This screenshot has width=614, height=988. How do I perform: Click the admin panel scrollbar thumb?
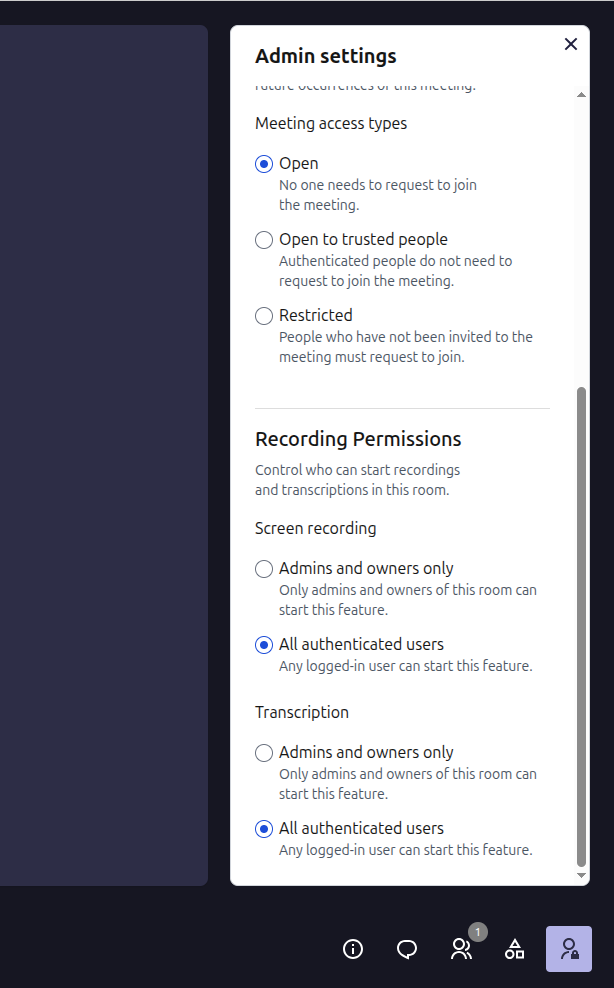tap(581, 627)
